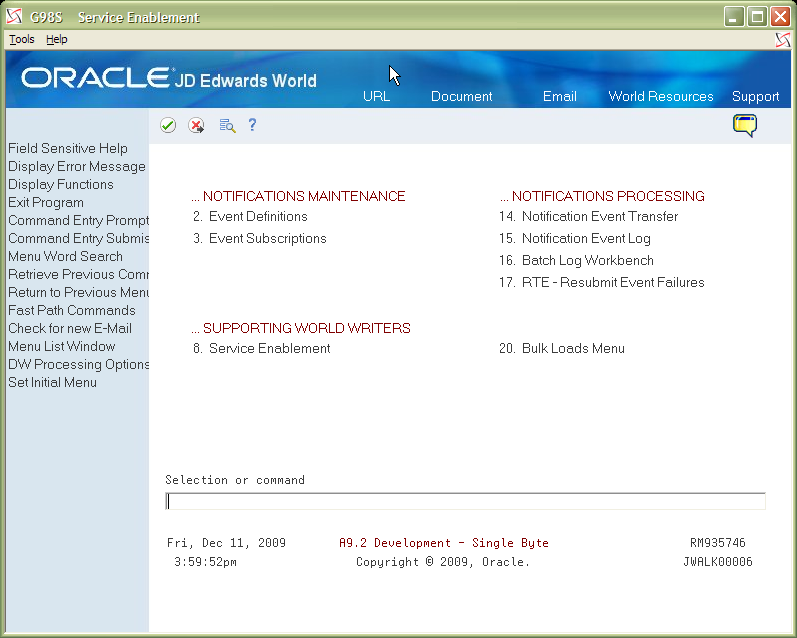Image resolution: width=797 pixels, height=638 pixels.
Task: Click the NOTIFICATIONS PROCESSING heading
Action: coord(602,196)
